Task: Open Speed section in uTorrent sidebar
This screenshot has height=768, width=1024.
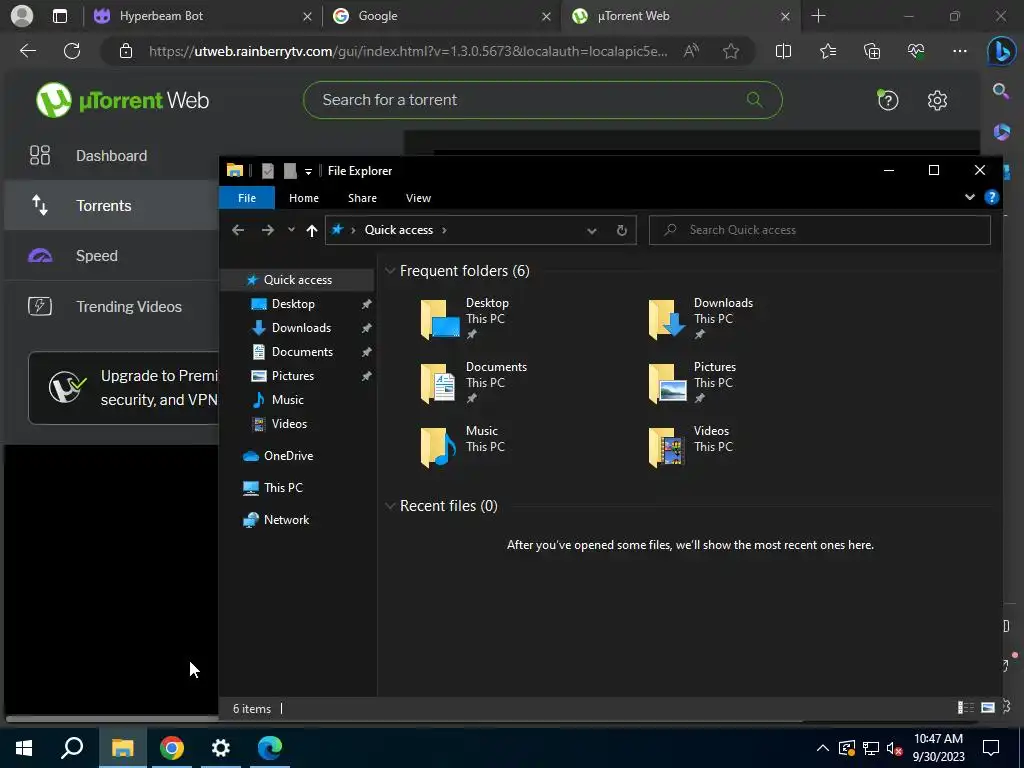Action: pyautogui.click(x=111, y=255)
